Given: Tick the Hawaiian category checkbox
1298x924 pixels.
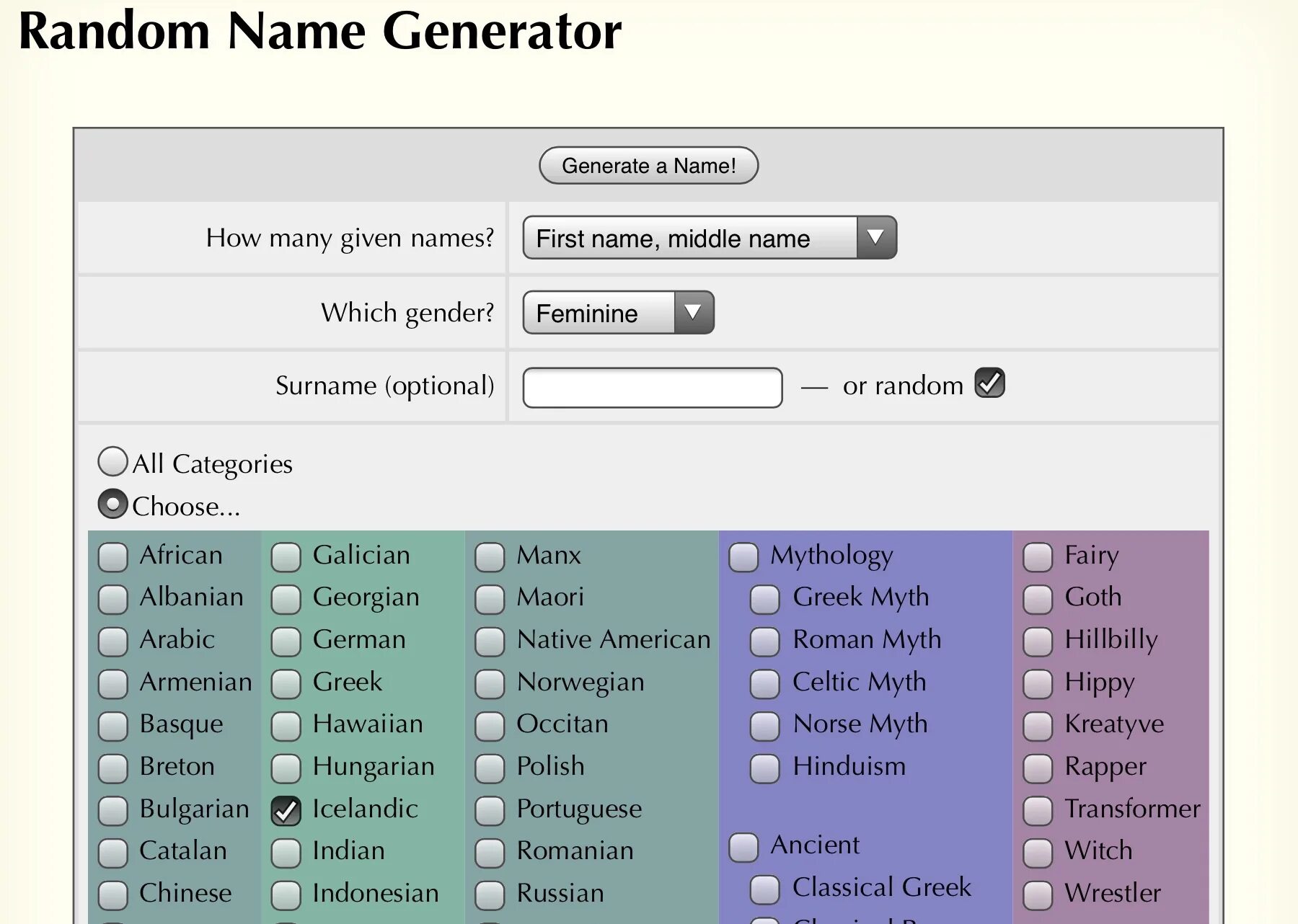Looking at the screenshot, I should click(286, 726).
